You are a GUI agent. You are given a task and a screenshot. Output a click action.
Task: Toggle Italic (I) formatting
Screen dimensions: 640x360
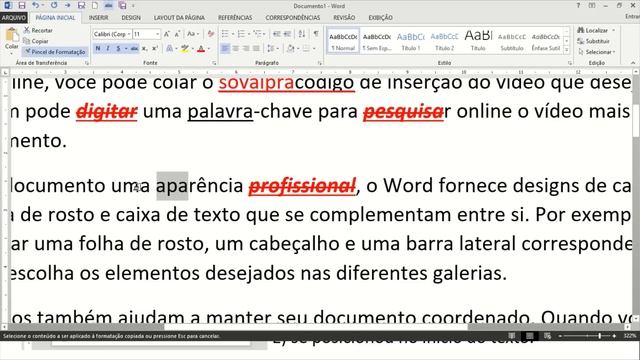click(108, 49)
